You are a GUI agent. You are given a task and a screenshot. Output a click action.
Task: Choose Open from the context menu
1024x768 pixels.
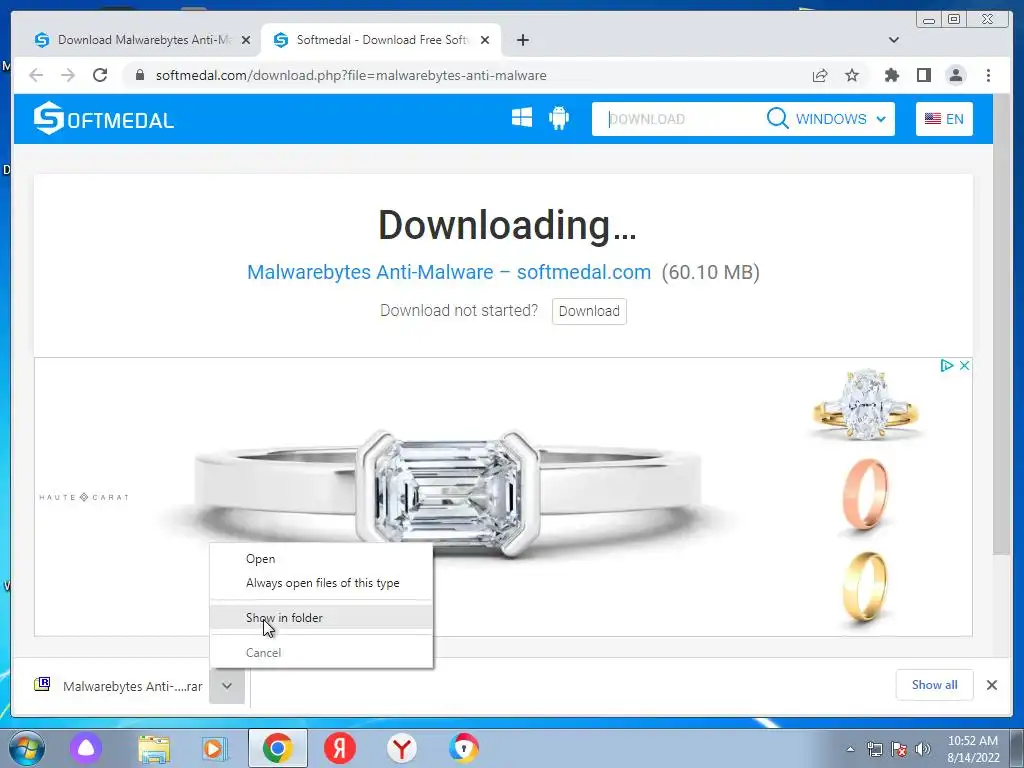coord(321,559)
